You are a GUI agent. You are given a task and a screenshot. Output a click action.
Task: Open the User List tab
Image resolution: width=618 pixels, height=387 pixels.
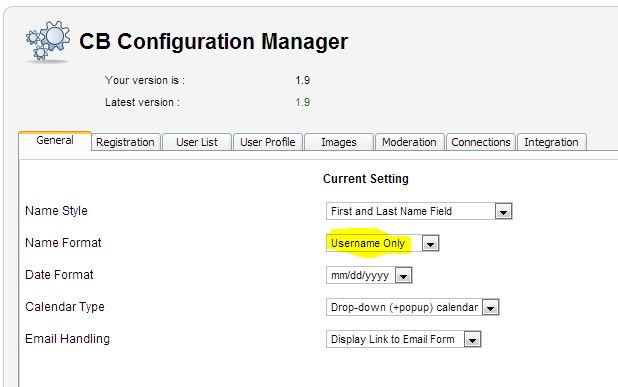point(197,142)
